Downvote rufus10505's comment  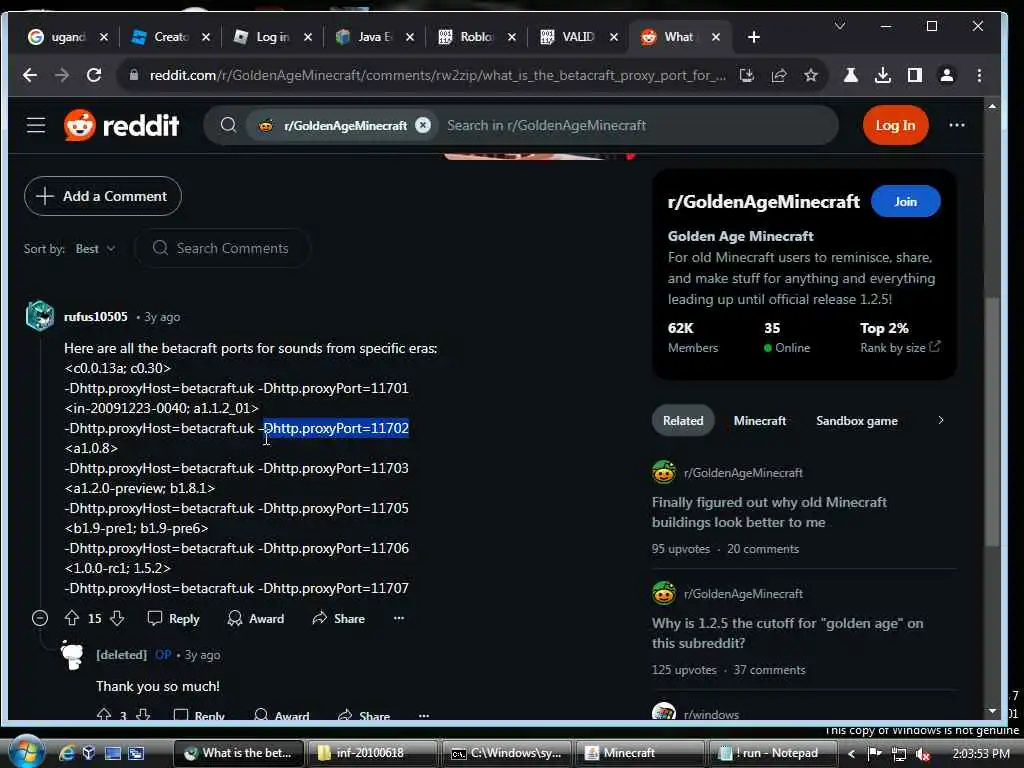[x=117, y=618]
